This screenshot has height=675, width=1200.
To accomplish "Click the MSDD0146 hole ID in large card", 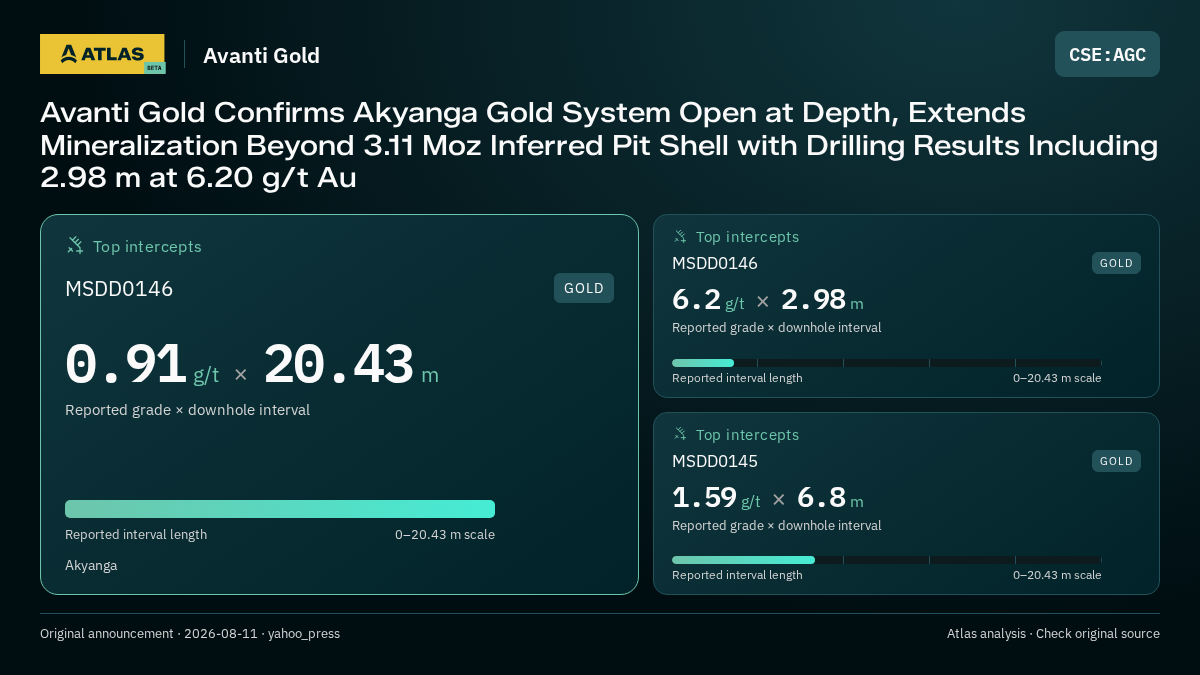I will coord(119,289).
